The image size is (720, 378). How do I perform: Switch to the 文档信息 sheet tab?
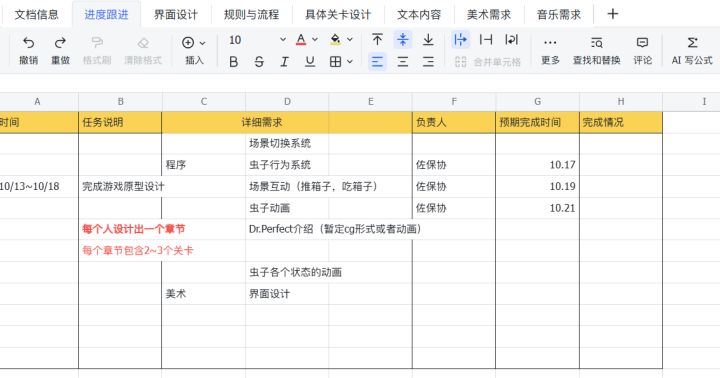pos(37,15)
